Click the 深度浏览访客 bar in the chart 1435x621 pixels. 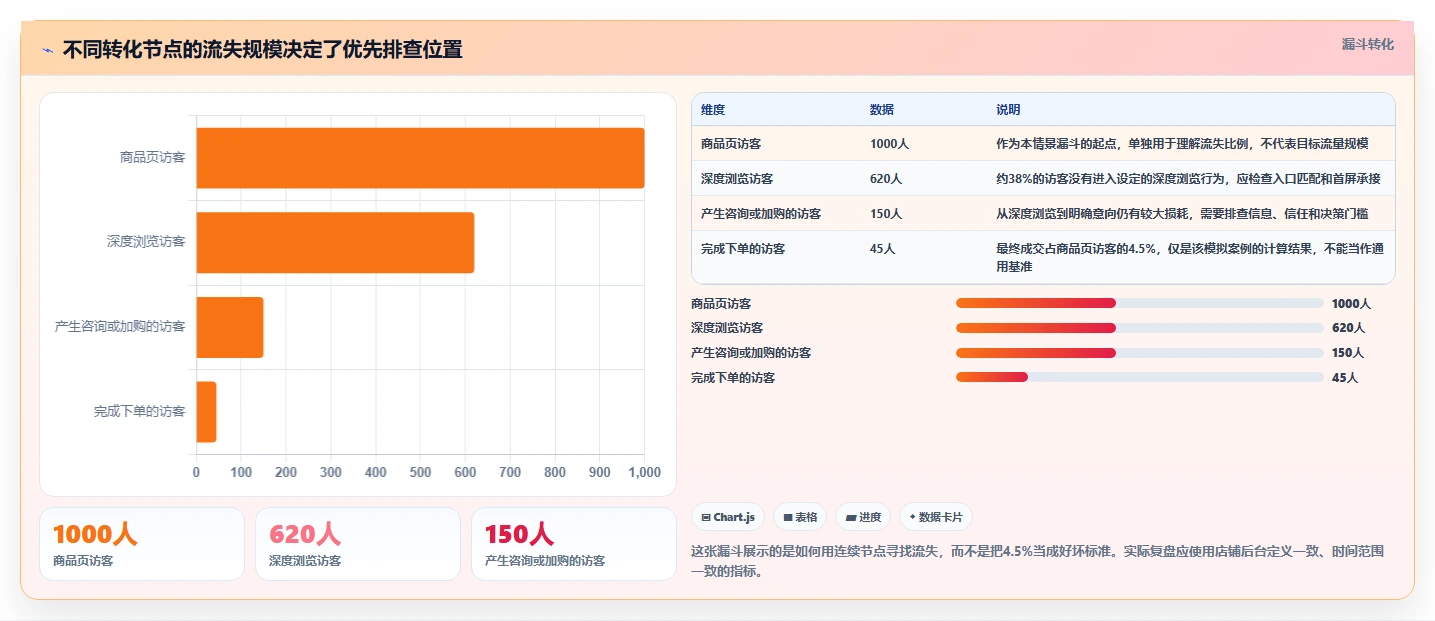pyautogui.click(x=335, y=242)
